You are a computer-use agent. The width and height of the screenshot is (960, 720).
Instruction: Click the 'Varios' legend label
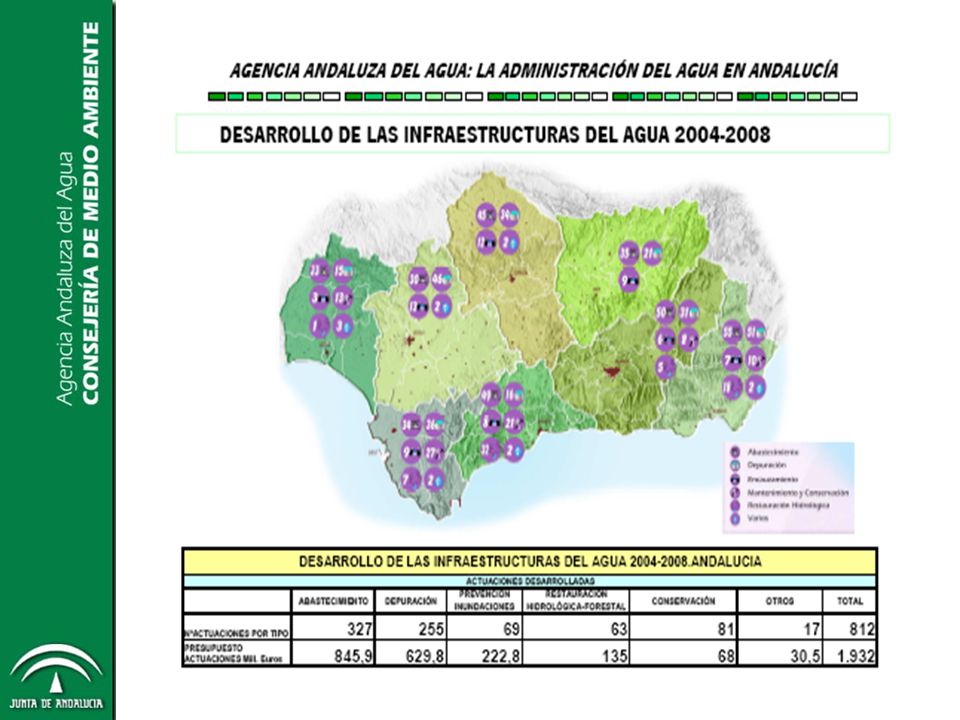click(758, 519)
